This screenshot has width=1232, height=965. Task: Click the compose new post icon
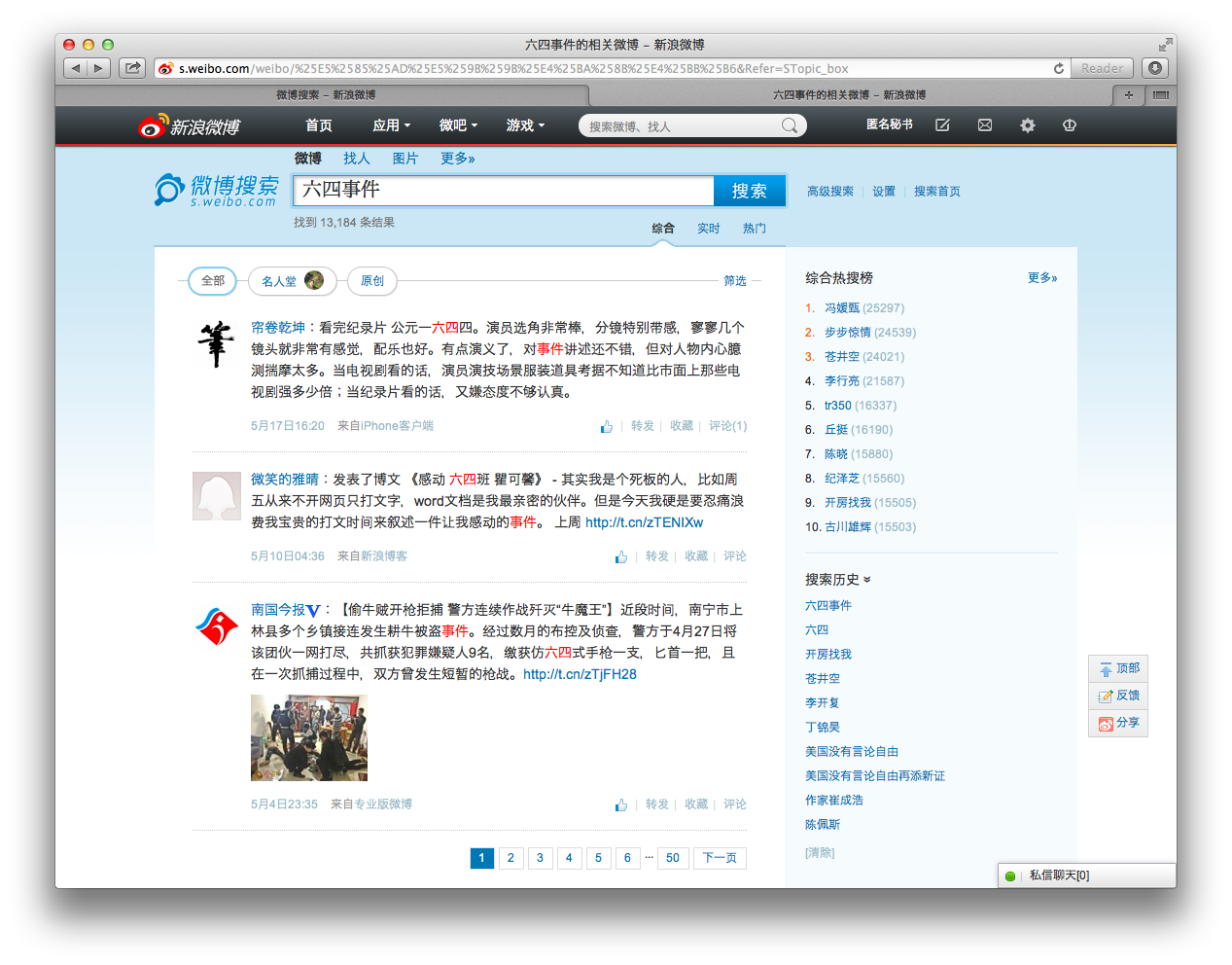(942, 125)
